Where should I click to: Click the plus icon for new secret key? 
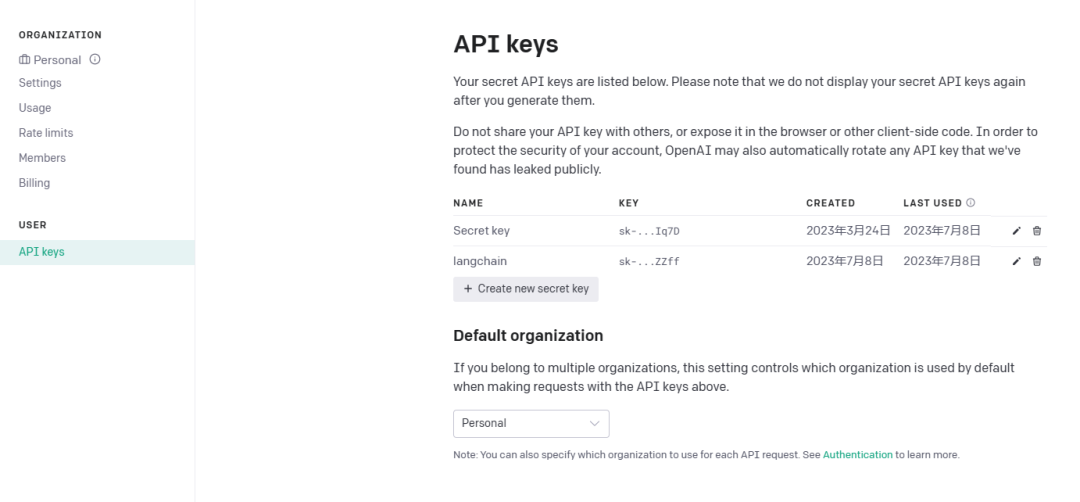tap(468, 289)
